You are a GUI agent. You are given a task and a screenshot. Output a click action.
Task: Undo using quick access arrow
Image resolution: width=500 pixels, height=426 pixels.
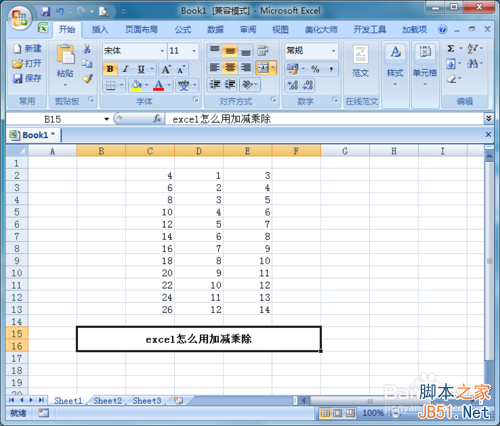click(60, 12)
